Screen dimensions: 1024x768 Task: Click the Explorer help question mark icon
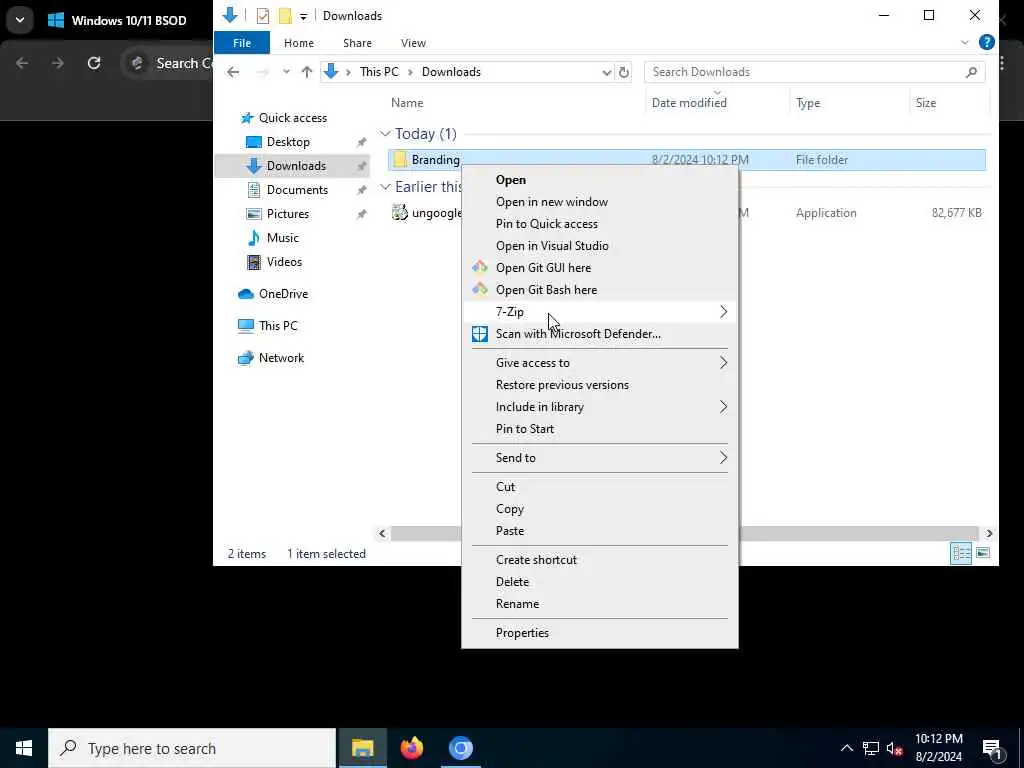pyautogui.click(x=987, y=42)
